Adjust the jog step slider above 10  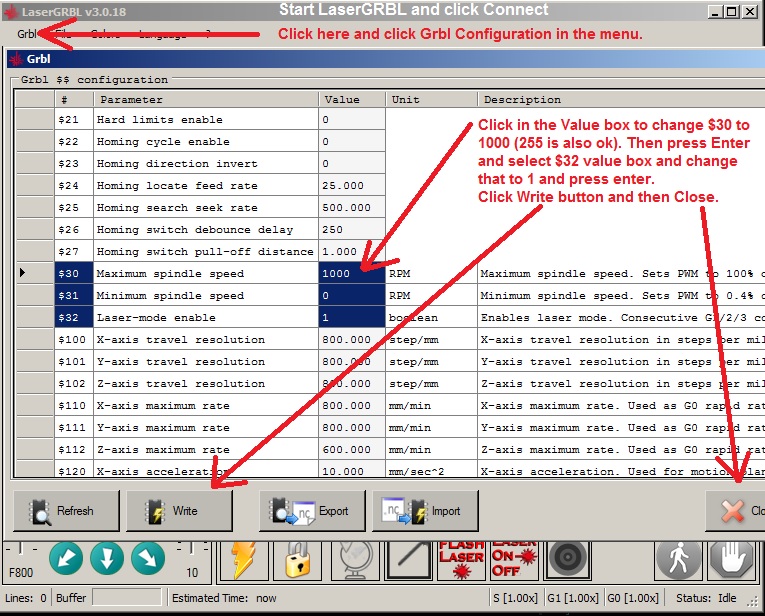(192, 549)
